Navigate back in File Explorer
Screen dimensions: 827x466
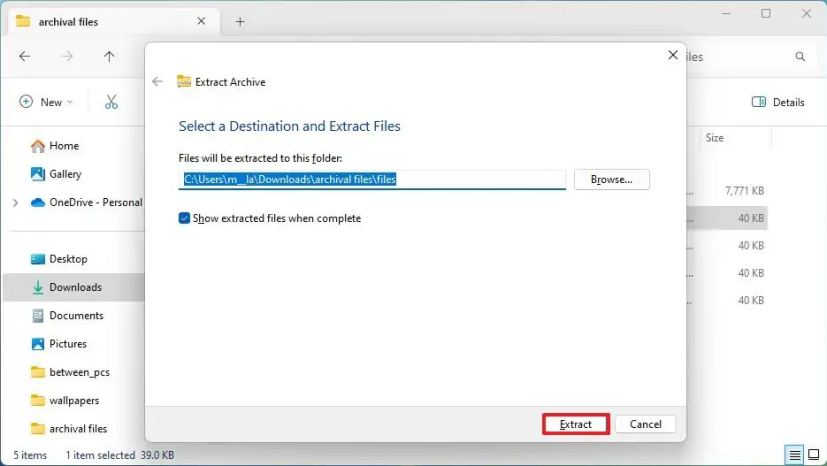[x=25, y=56]
